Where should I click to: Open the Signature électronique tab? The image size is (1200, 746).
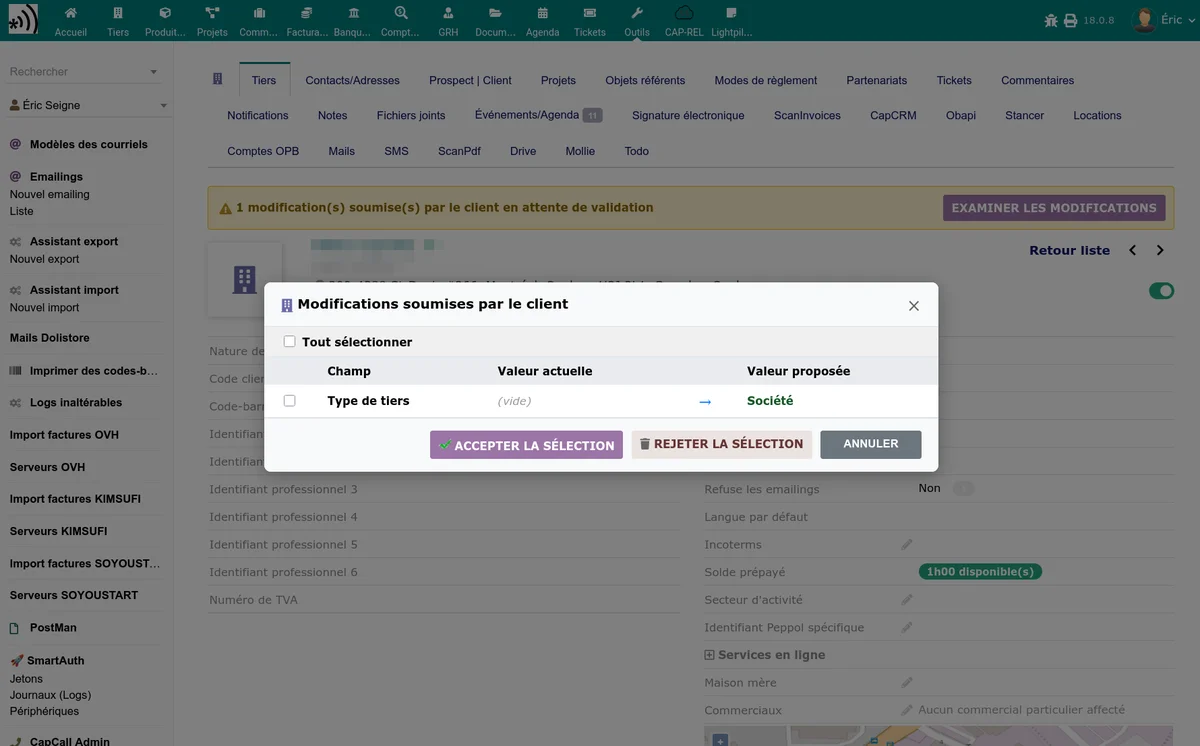[x=688, y=115]
